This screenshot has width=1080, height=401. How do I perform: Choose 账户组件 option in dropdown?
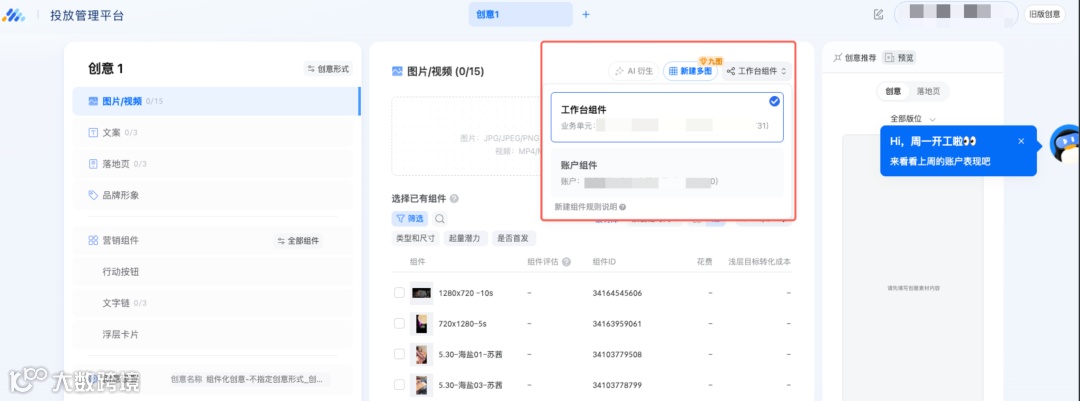click(x=667, y=173)
